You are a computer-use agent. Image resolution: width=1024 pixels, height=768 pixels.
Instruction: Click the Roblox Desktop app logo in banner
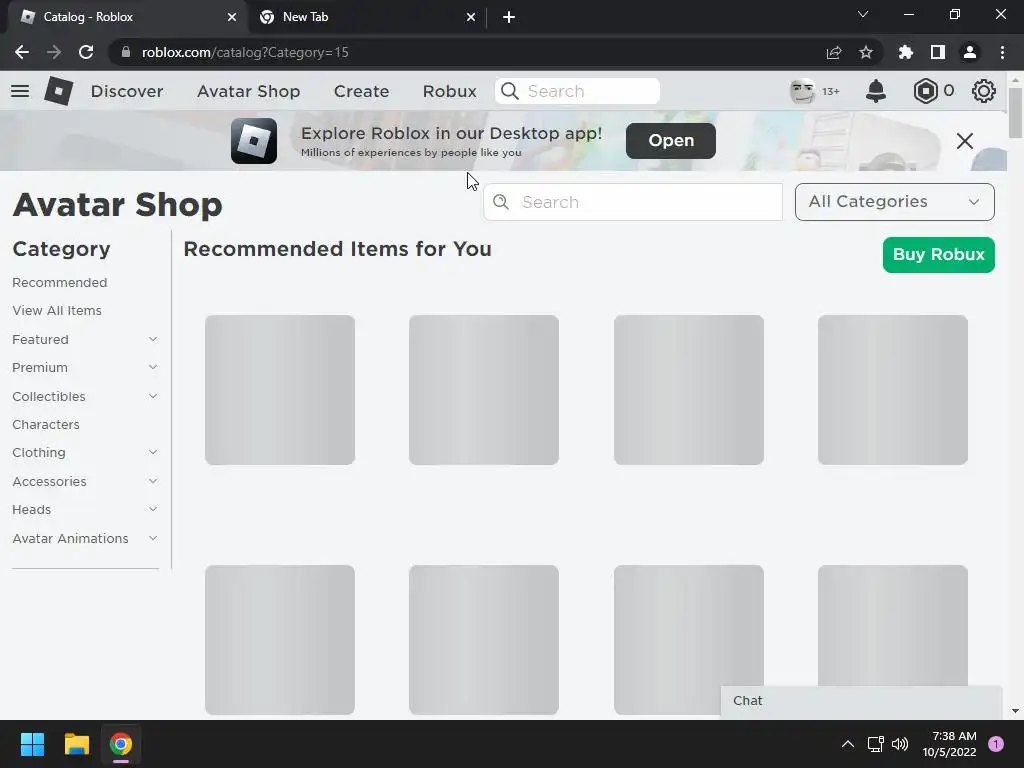tap(254, 140)
